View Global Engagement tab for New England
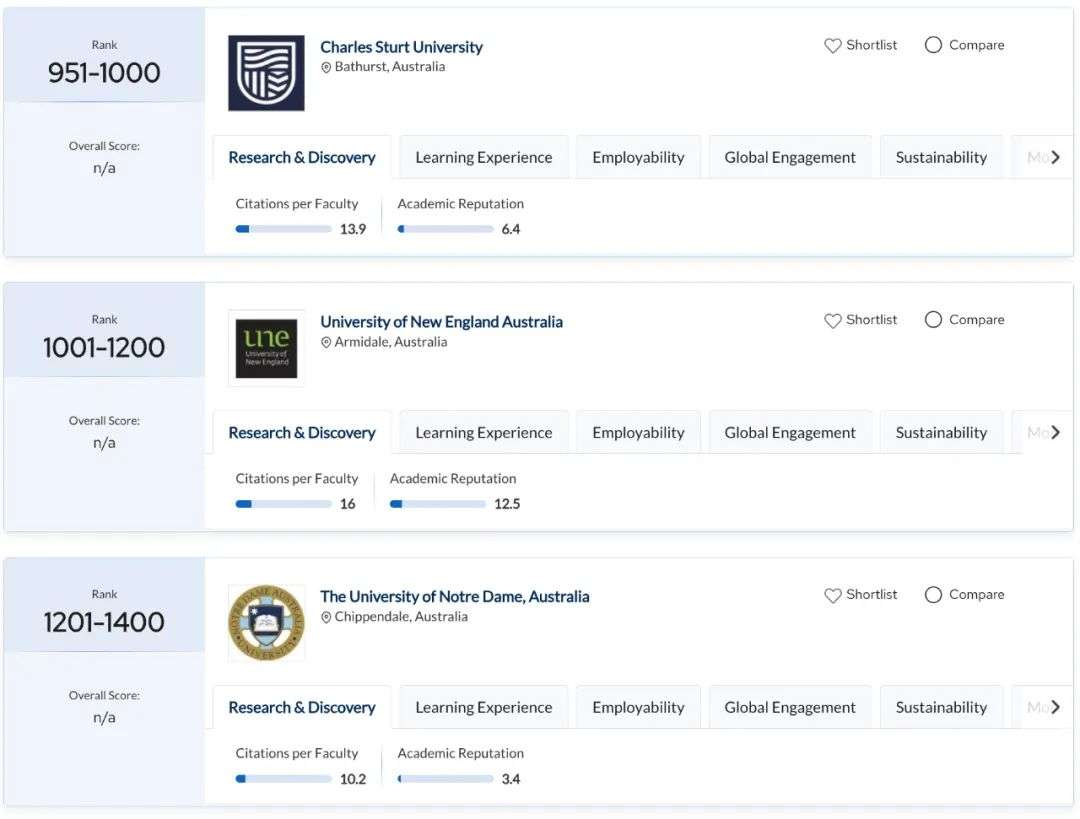 point(789,433)
